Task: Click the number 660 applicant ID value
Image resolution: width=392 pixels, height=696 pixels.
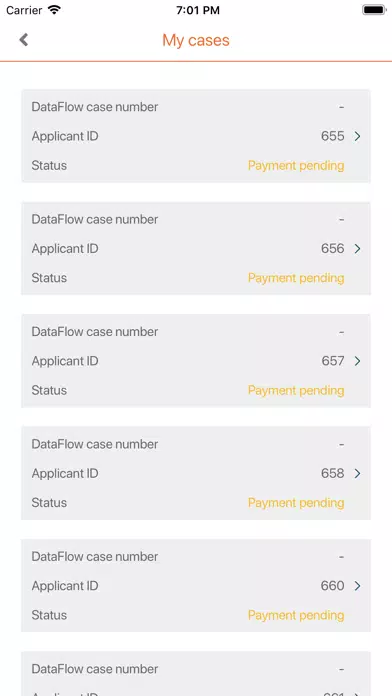Action: point(333,586)
